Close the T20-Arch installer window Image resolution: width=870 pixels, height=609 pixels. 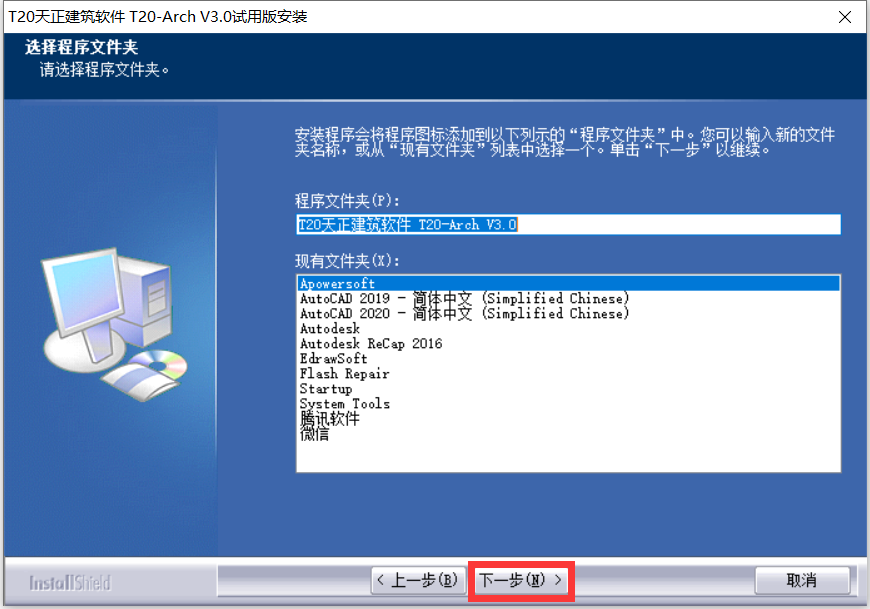click(844, 17)
